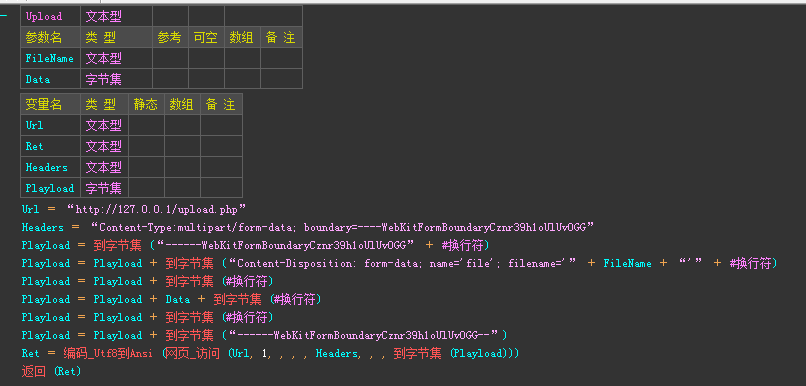This screenshot has width=806, height=386.
Task: Click the 字节集 type of Playload variable
Action: [104, 188]
